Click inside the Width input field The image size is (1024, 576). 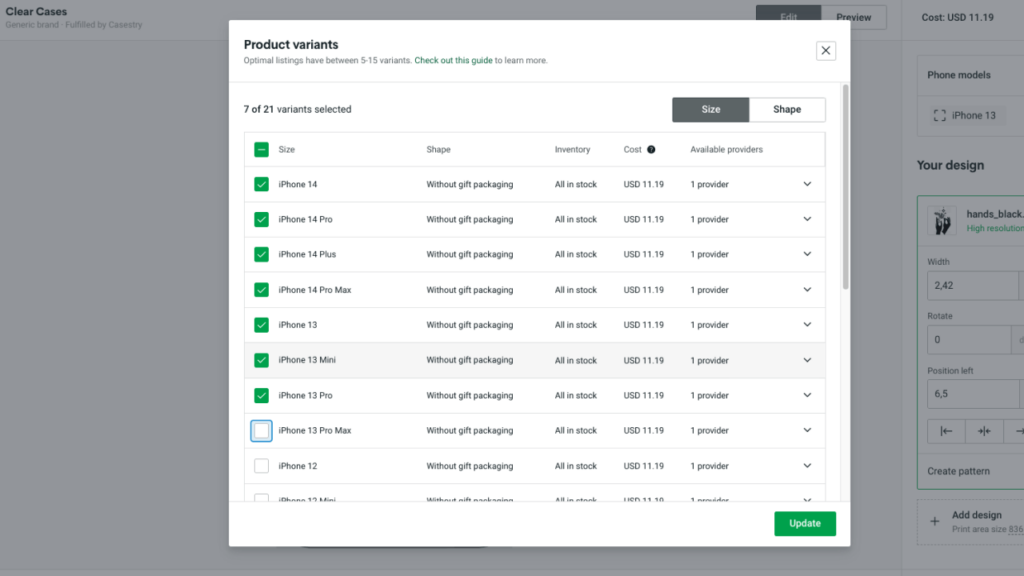(970, 285)
